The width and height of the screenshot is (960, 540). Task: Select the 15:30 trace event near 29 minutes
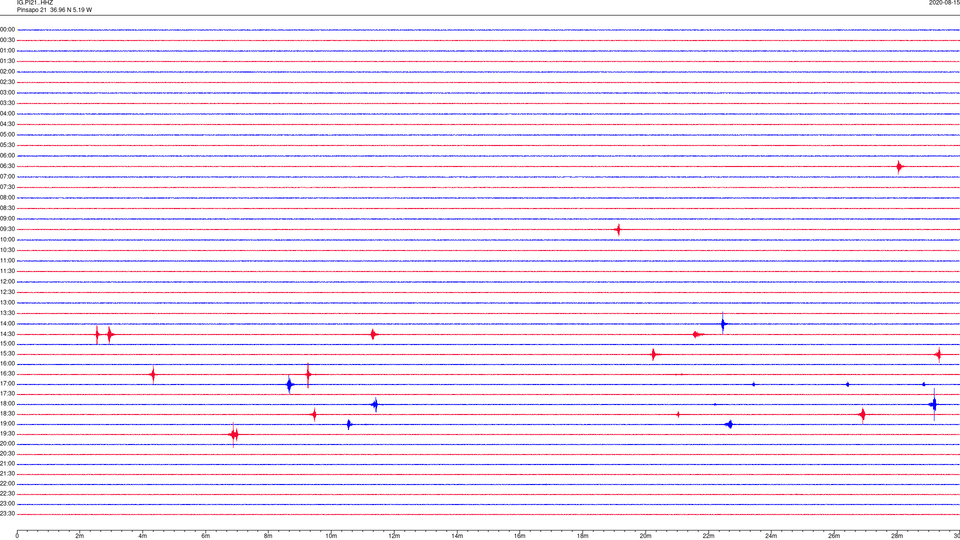tap(939, 354)
